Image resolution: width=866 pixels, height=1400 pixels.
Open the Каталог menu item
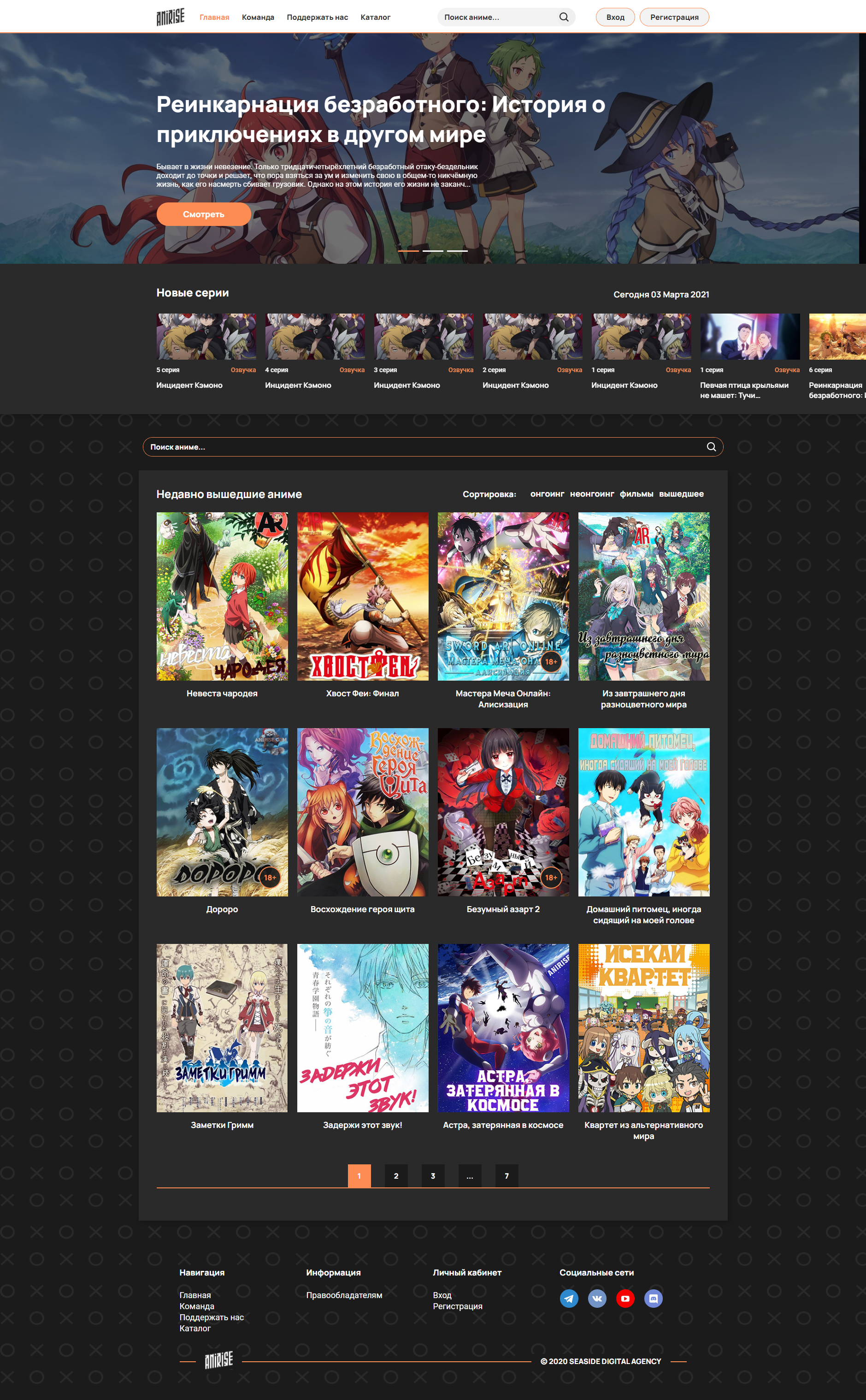point(375,17)
